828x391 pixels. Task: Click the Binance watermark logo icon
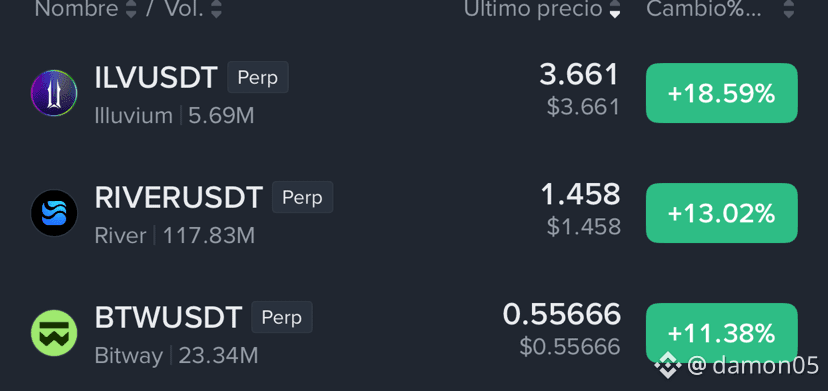tap(667, 365)
